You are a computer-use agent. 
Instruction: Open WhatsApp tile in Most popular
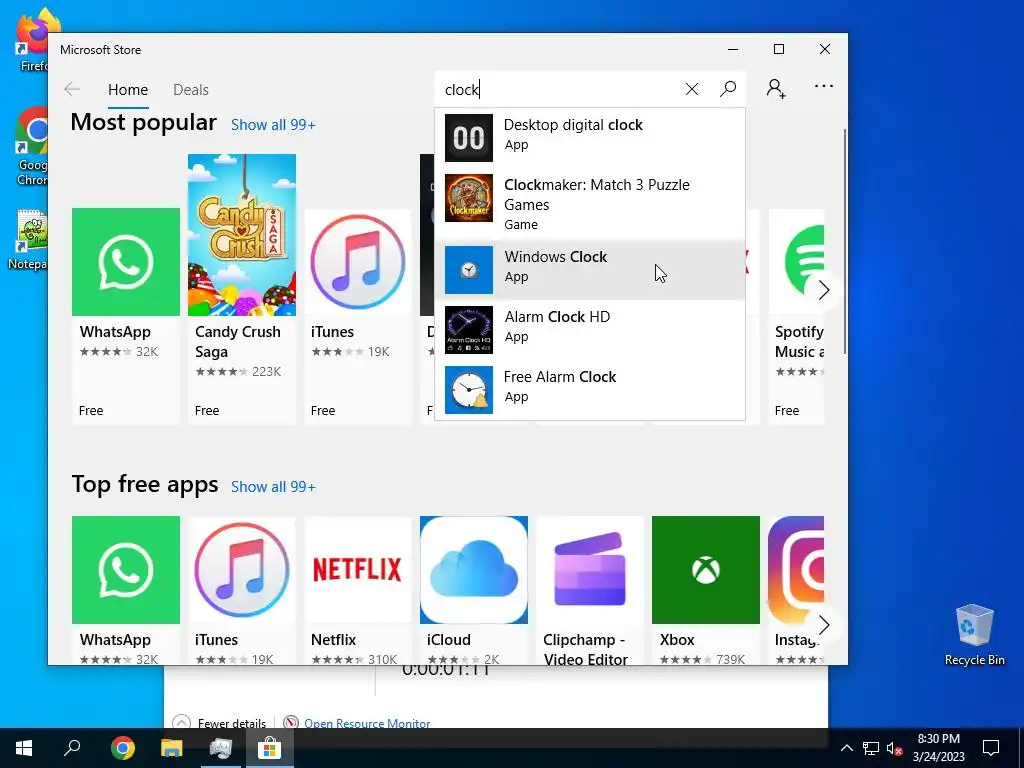125,316
